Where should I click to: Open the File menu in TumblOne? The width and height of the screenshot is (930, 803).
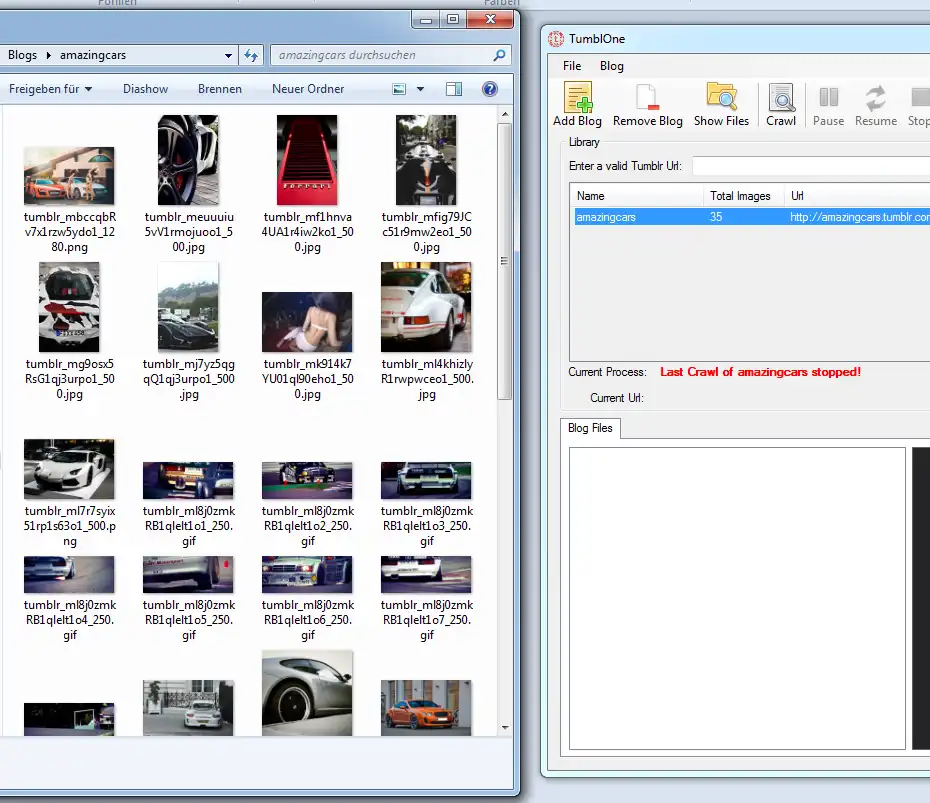click(x=572, y=66)
